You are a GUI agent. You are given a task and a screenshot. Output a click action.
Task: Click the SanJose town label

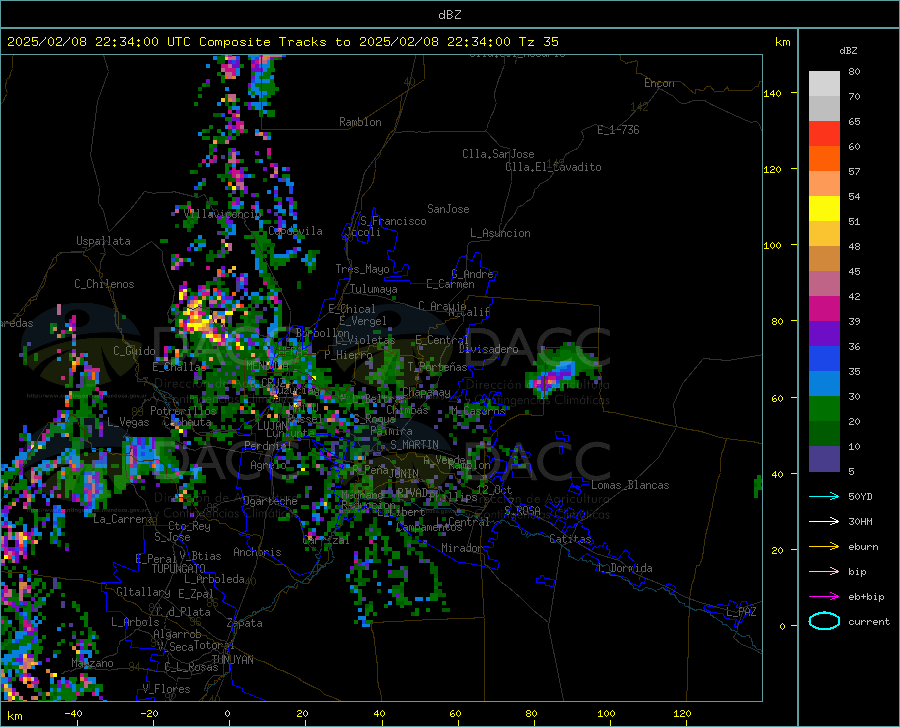pyautogui.click(x=448, y=209)
